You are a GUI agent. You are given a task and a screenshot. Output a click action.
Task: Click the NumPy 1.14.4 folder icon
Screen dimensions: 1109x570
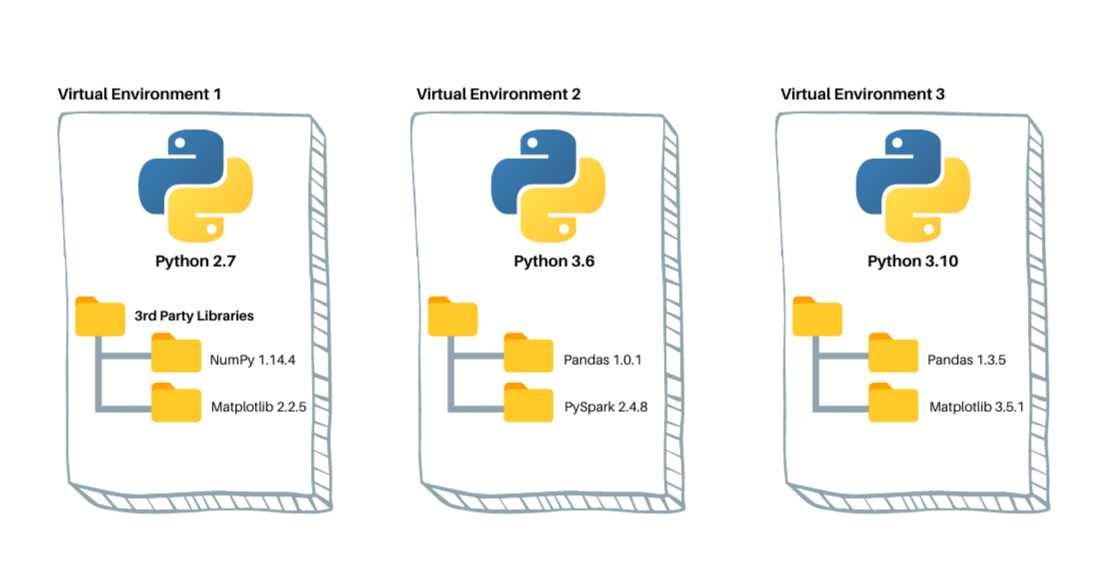click(176, 352)
